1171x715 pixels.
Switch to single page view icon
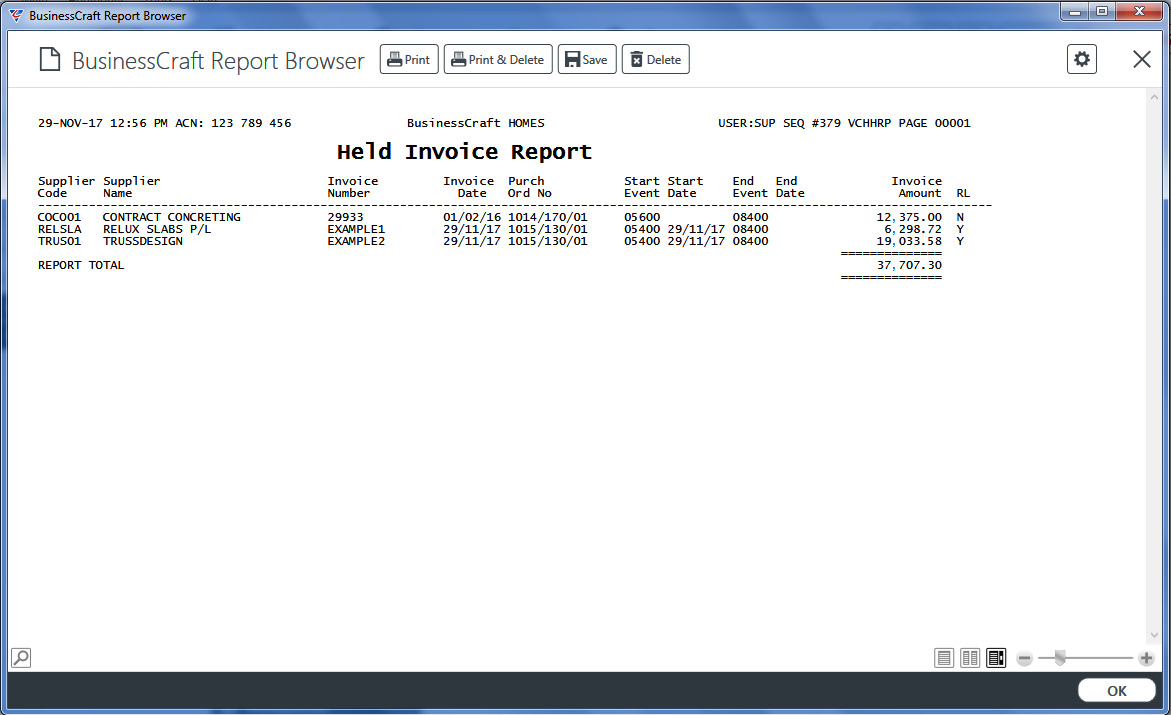click(944, 658)
